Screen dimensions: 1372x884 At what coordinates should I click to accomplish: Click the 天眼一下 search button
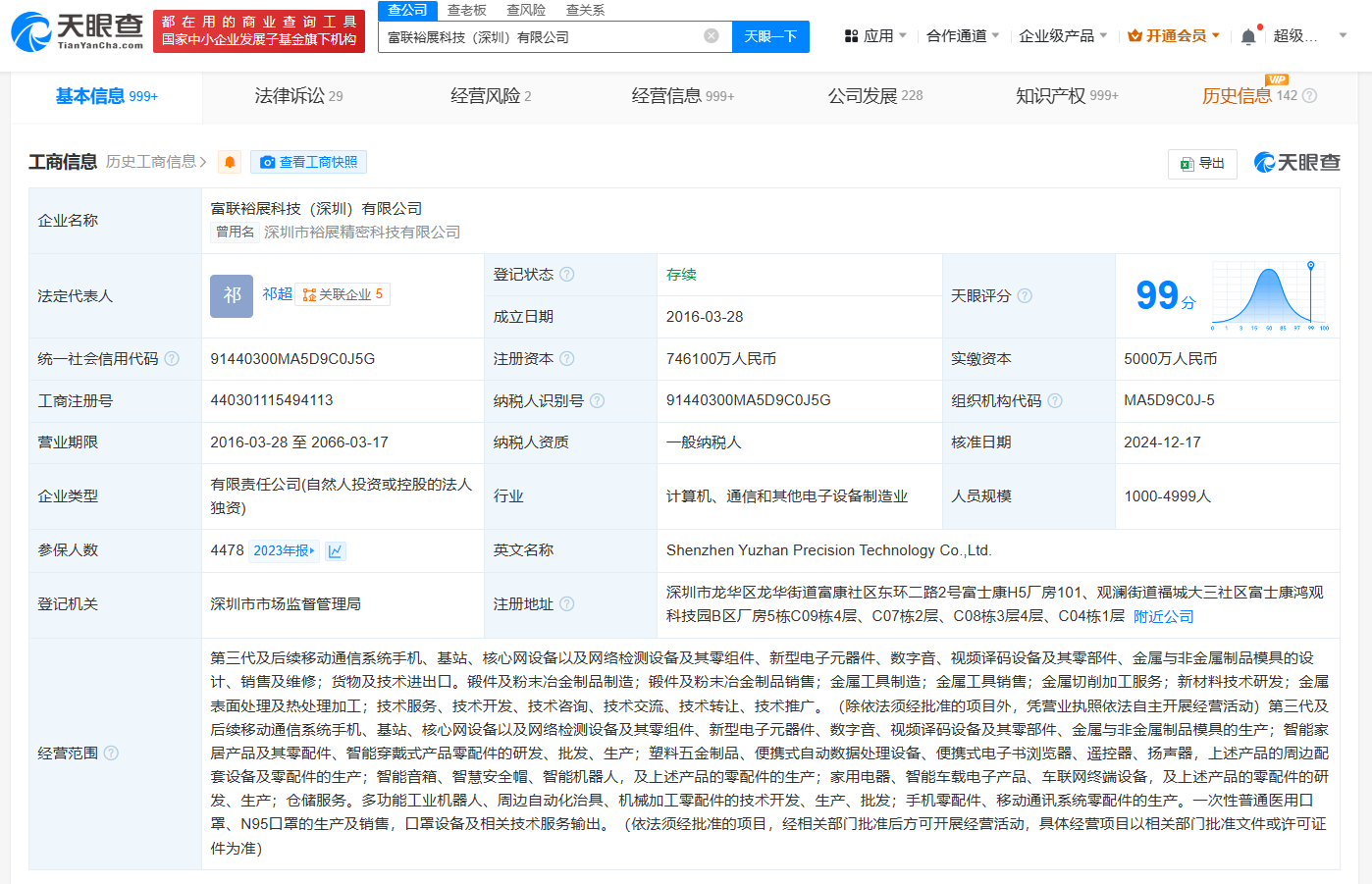pos(770,36)
